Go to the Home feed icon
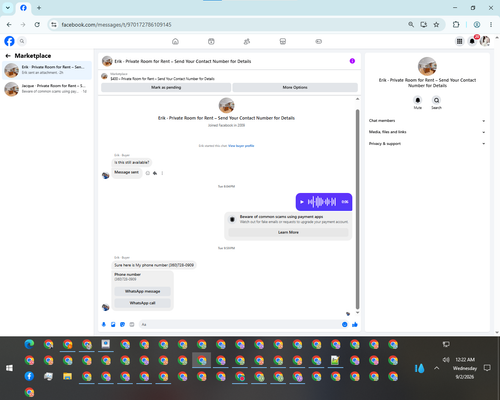This screenshot has width=500, height=400. [175, 41]
